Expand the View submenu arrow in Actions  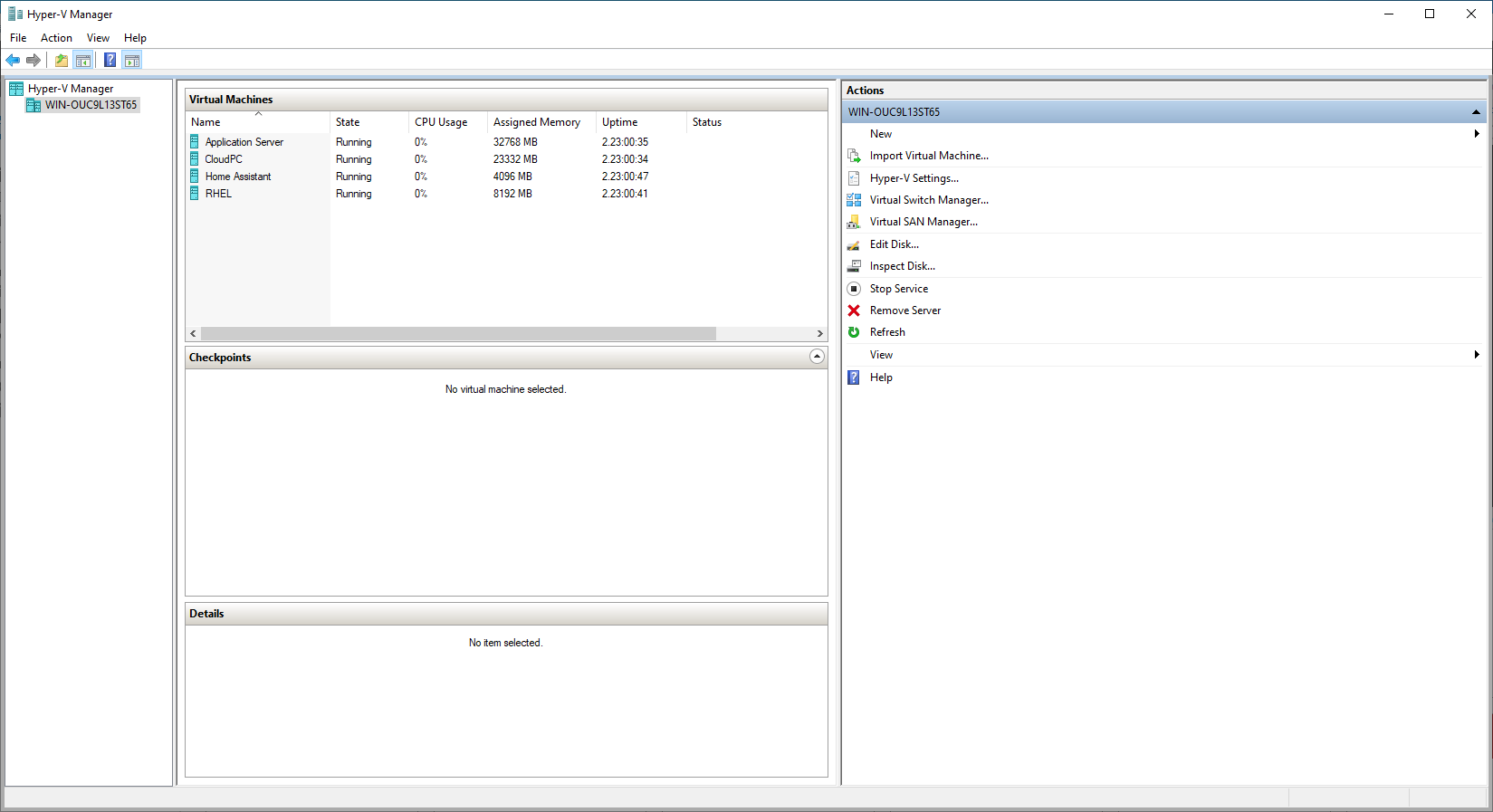(1477, 355)
